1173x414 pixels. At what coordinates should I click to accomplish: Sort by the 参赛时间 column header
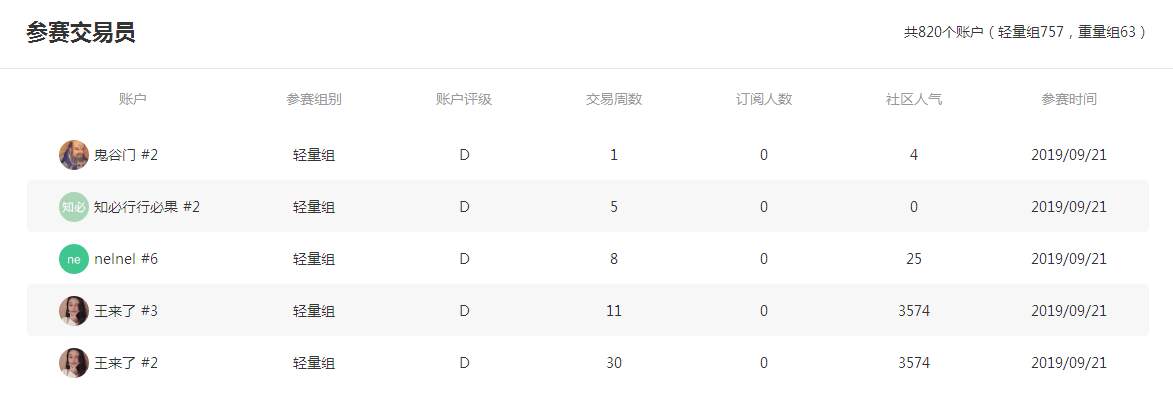point(1069,99)
